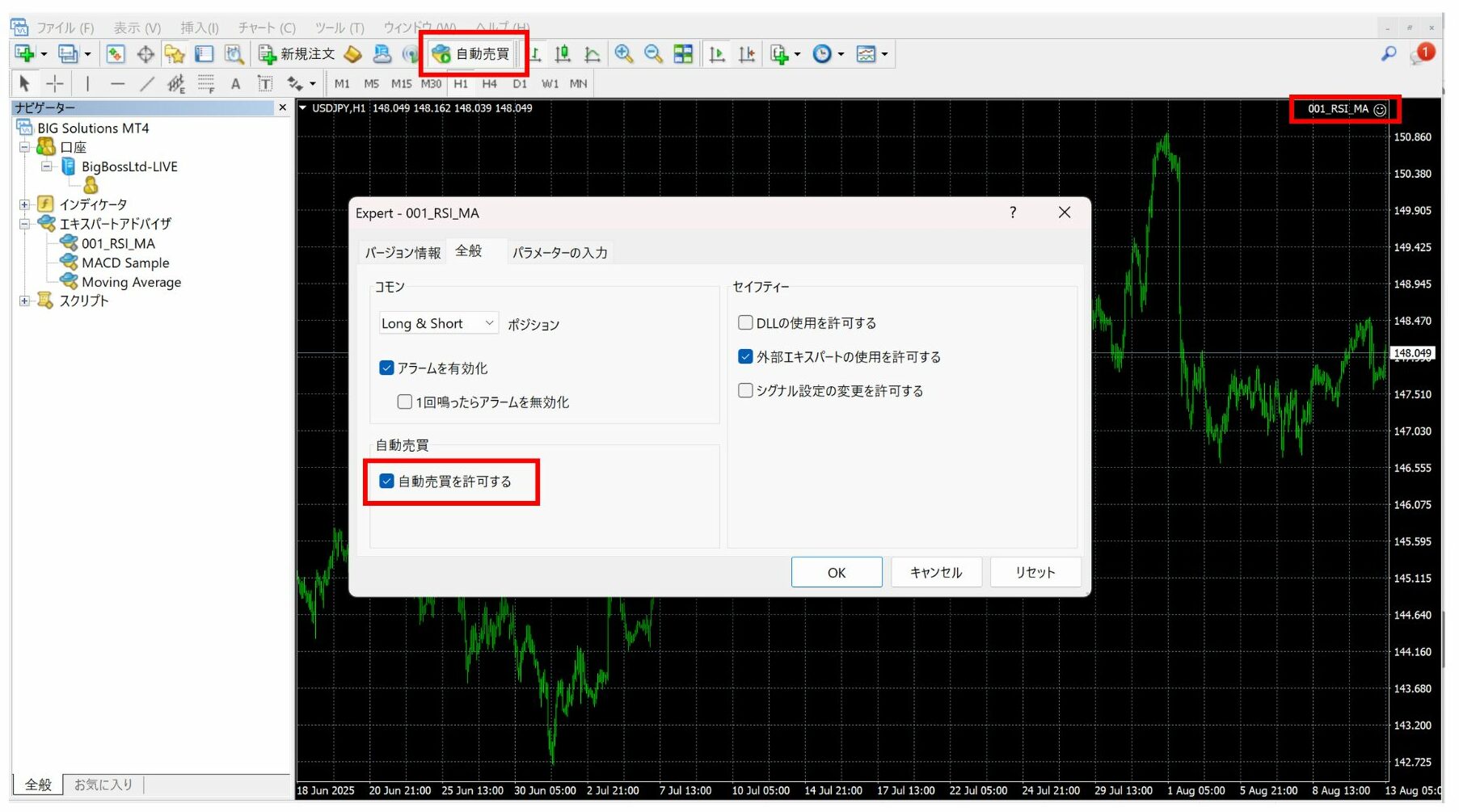
Task: Check DLLの使用を許可する in the safety section
Action: point(744,322)
